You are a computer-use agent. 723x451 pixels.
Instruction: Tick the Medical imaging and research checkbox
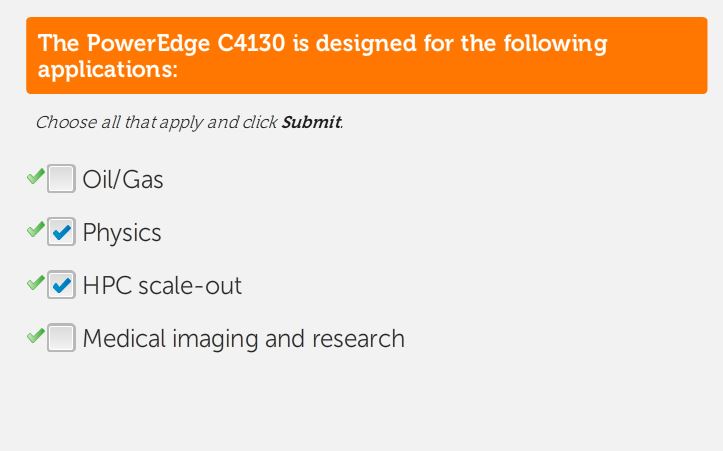(x=61, y=339)
